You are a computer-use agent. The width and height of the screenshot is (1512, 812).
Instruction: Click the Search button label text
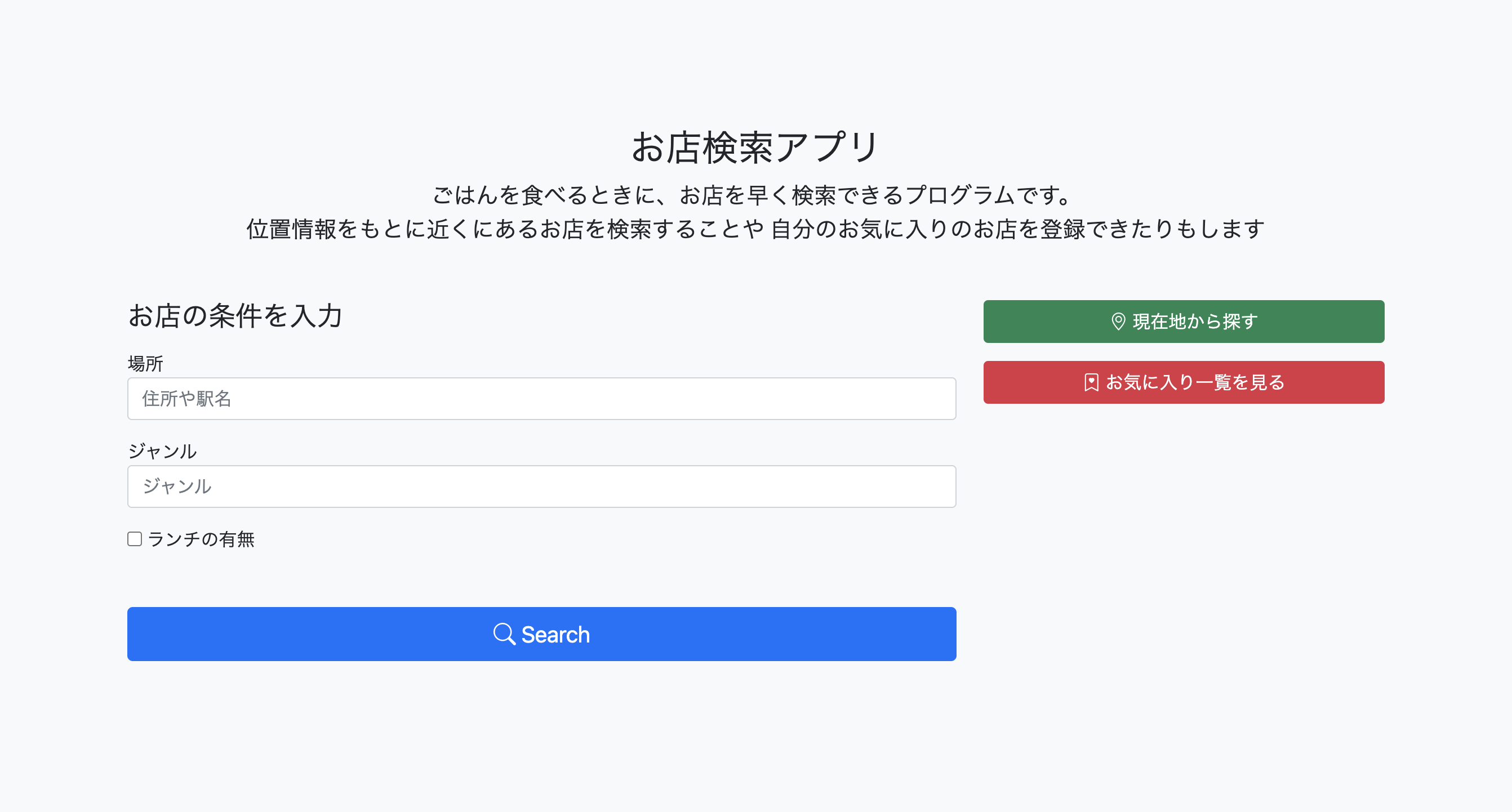[555, 634]
